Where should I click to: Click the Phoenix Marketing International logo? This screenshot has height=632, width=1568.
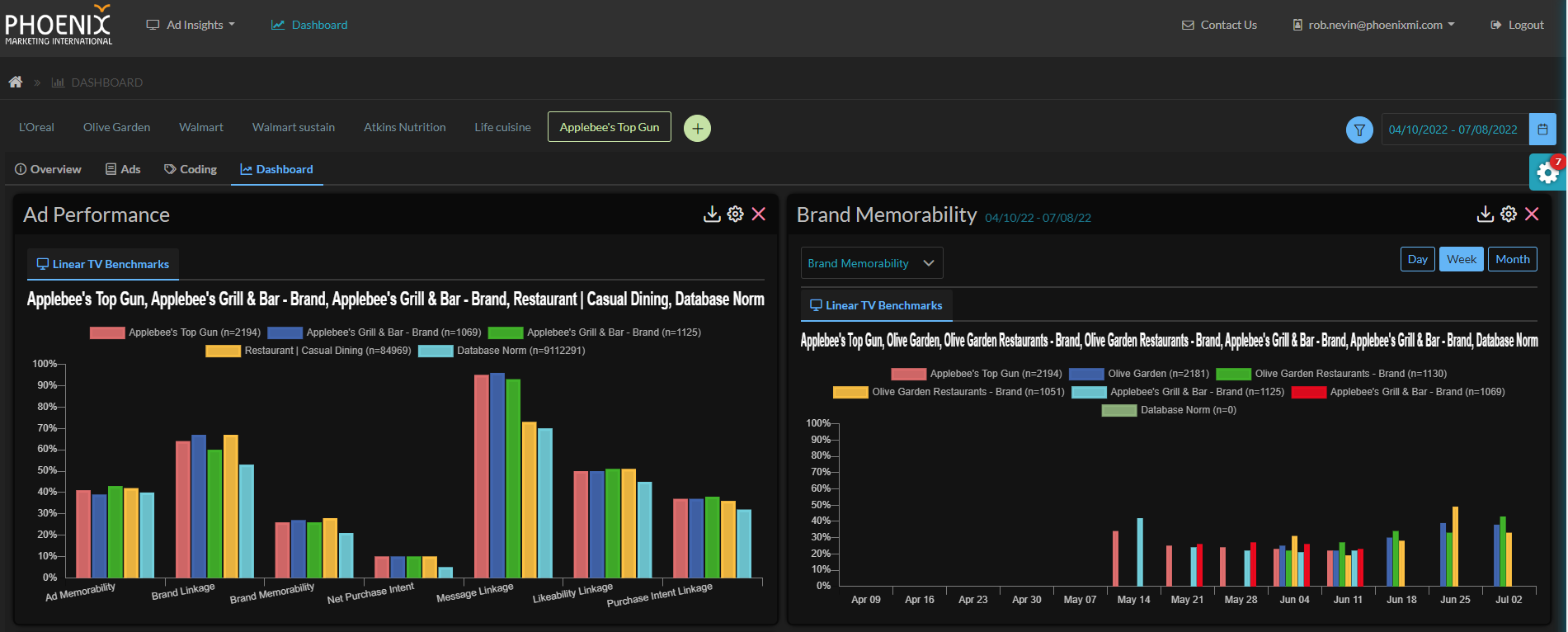[x=59, y=25]
